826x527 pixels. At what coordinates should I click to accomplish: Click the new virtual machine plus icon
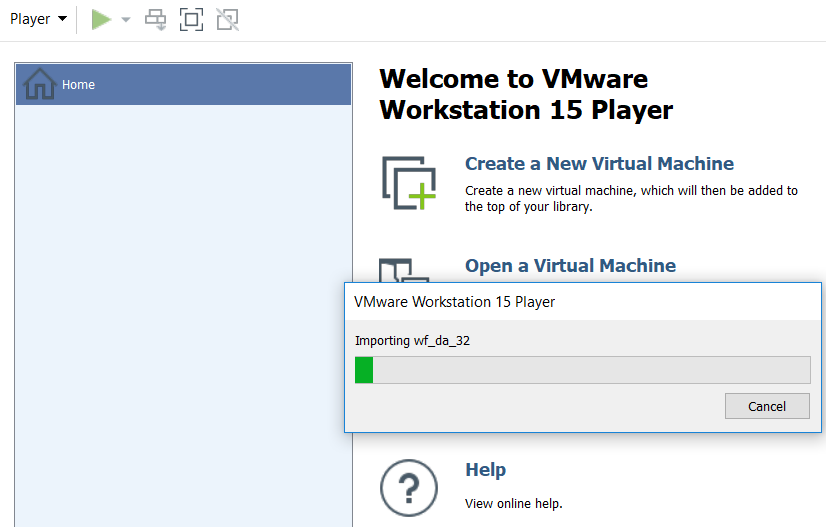click(x=409, y=183)
